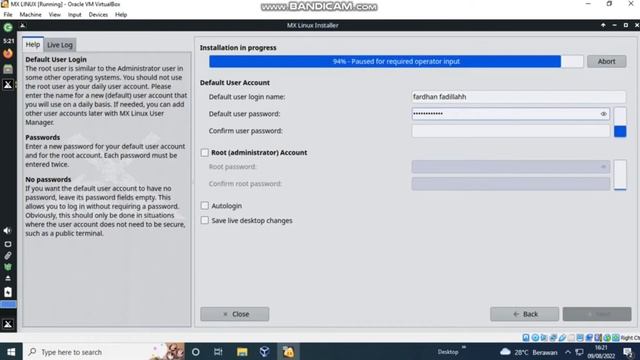Select the Help tab

click(x=33, y=44)
